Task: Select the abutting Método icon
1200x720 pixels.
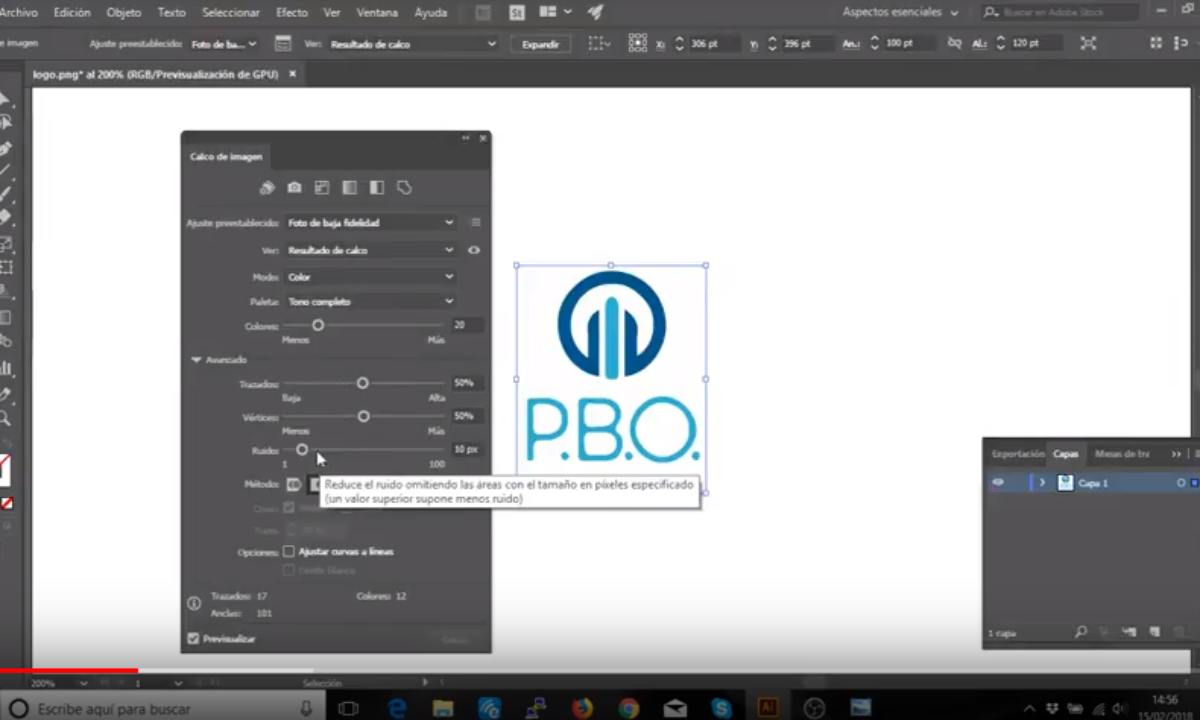Action: click(x=293, y=484)
